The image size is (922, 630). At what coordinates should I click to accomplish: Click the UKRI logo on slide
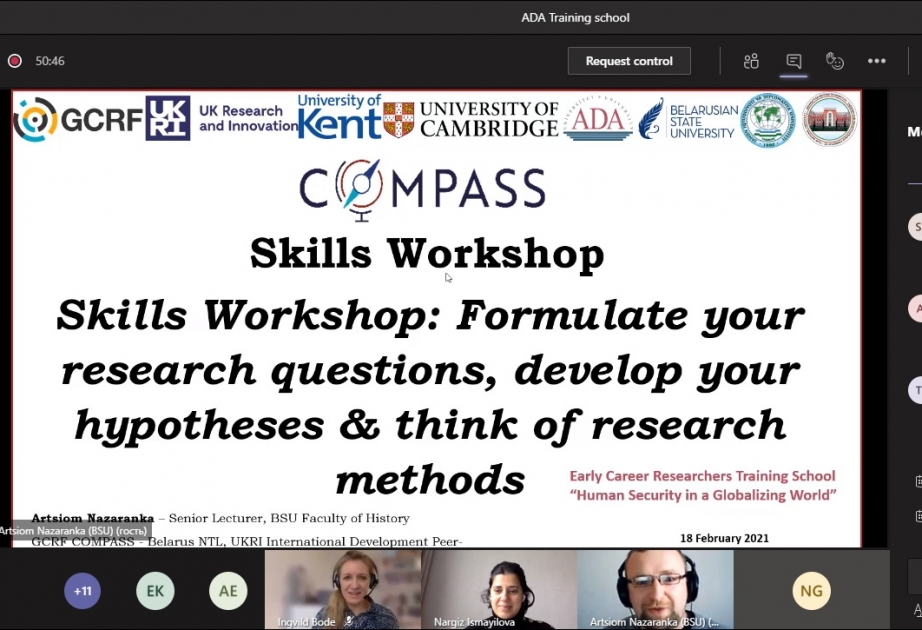click(x=168, y=118)
